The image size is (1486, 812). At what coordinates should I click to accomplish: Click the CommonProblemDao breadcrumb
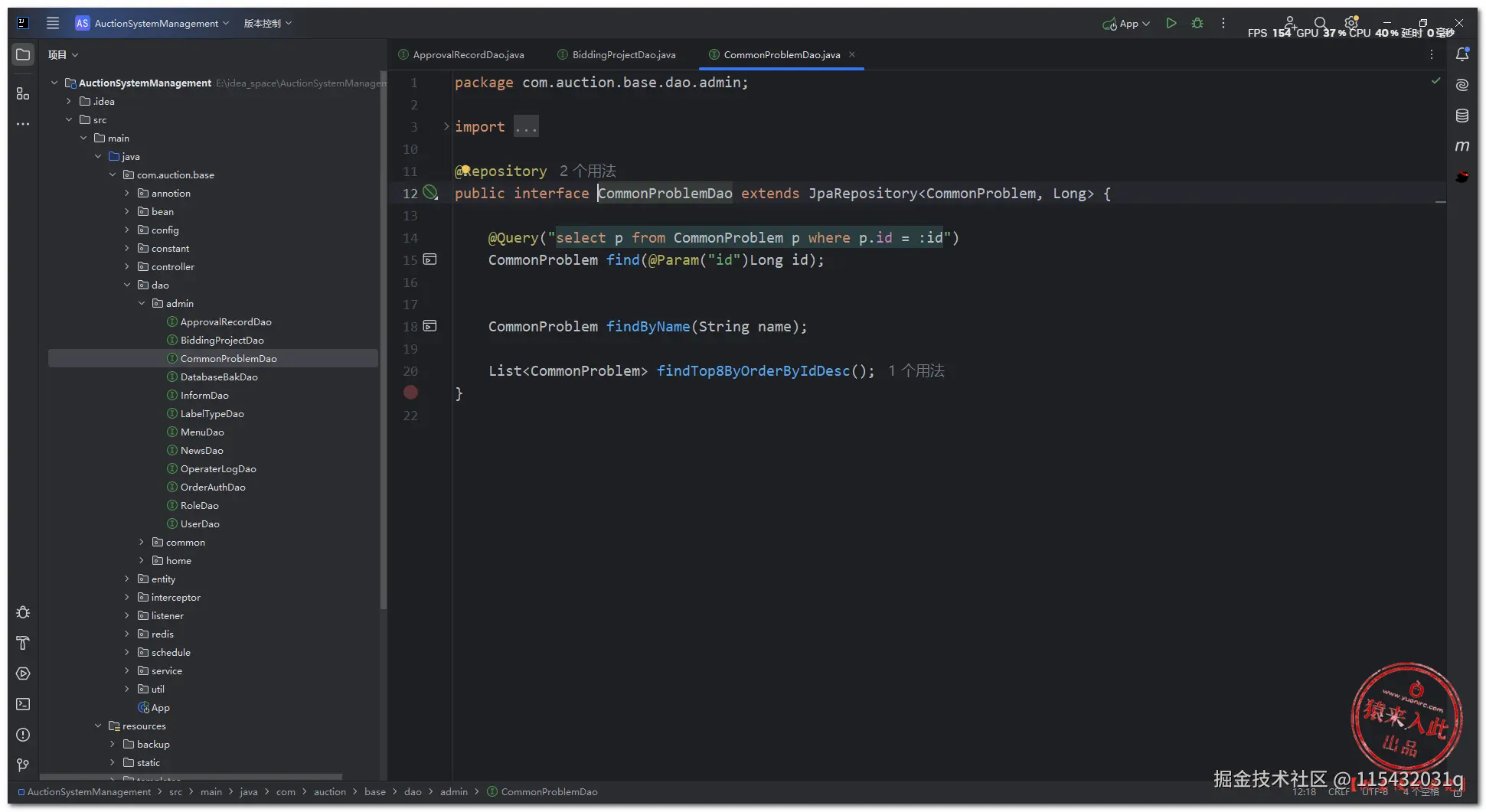[x=542, y=791]
